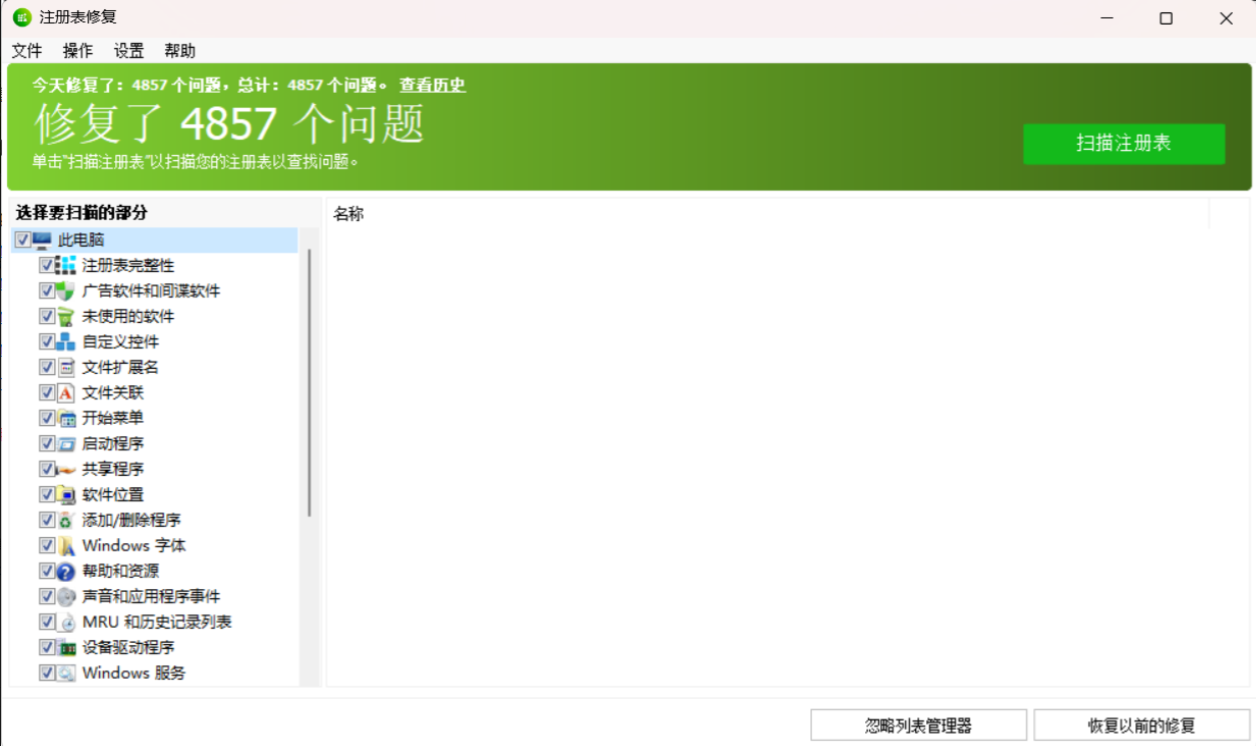Toggle the 文件扩展名 checkbox
1256x746 pixels.
[47, 367]
